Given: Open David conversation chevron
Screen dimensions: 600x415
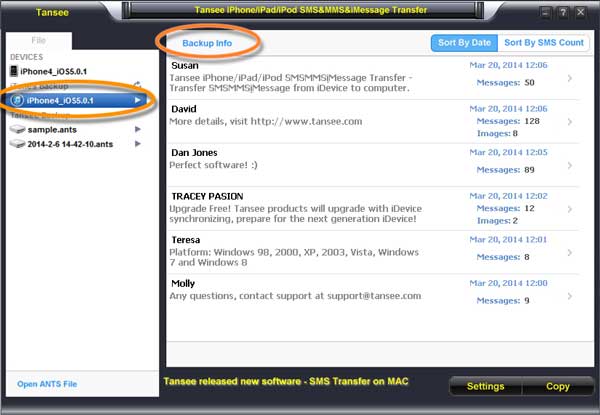Looking at the screenshot, I should tap(570, 122).
